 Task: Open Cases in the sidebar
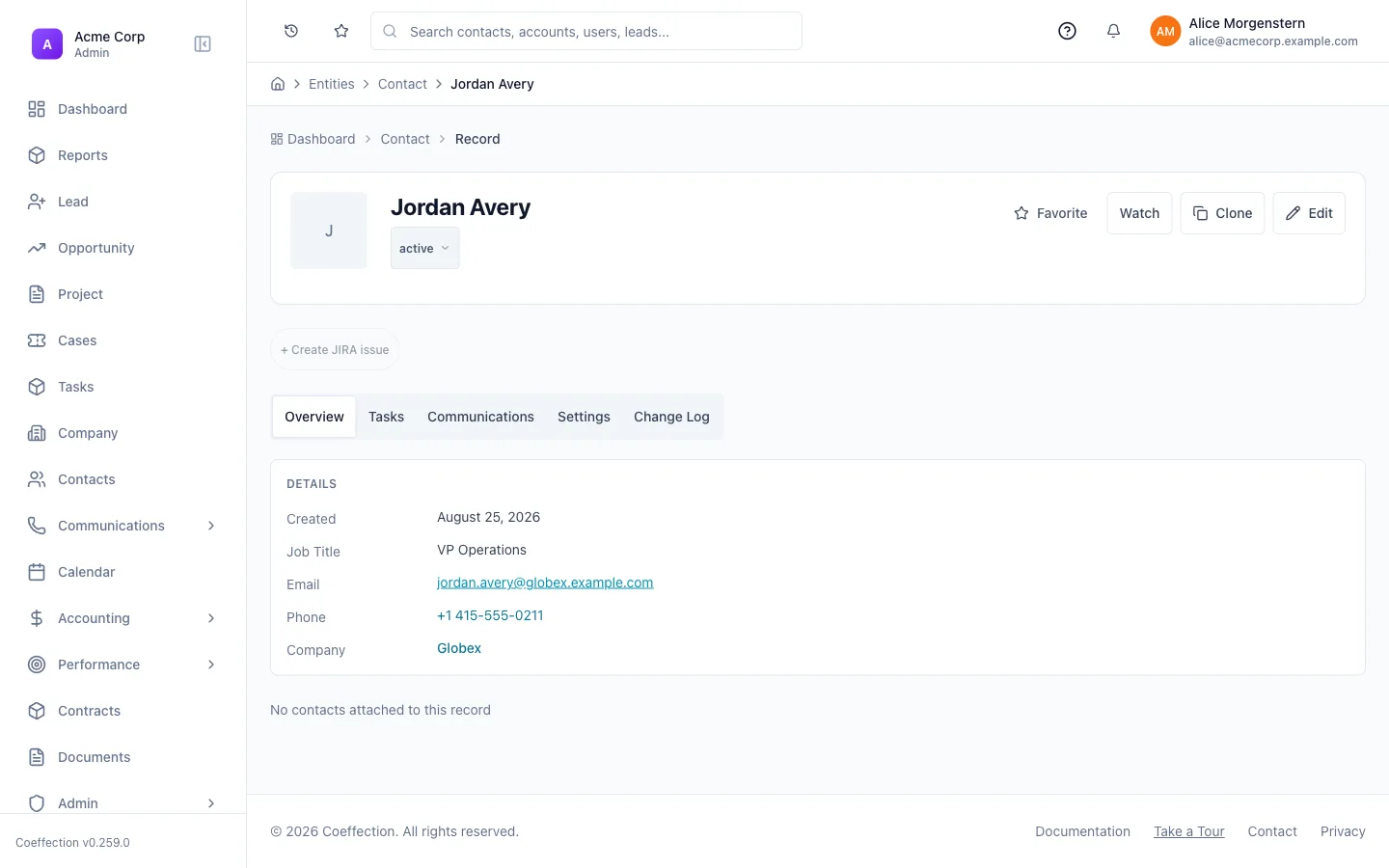[x=123, y=340]
